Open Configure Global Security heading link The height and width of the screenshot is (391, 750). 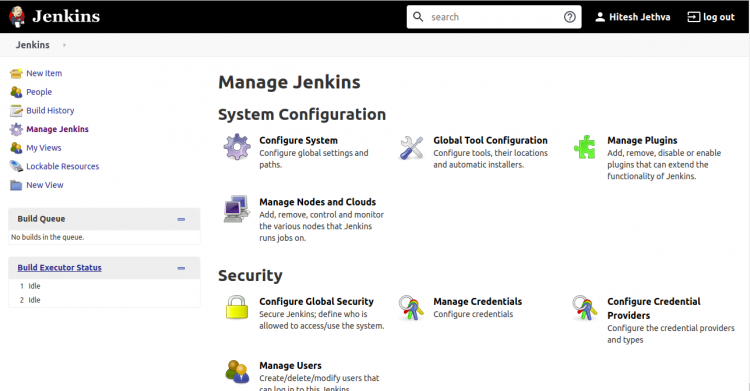click(316, 302)
